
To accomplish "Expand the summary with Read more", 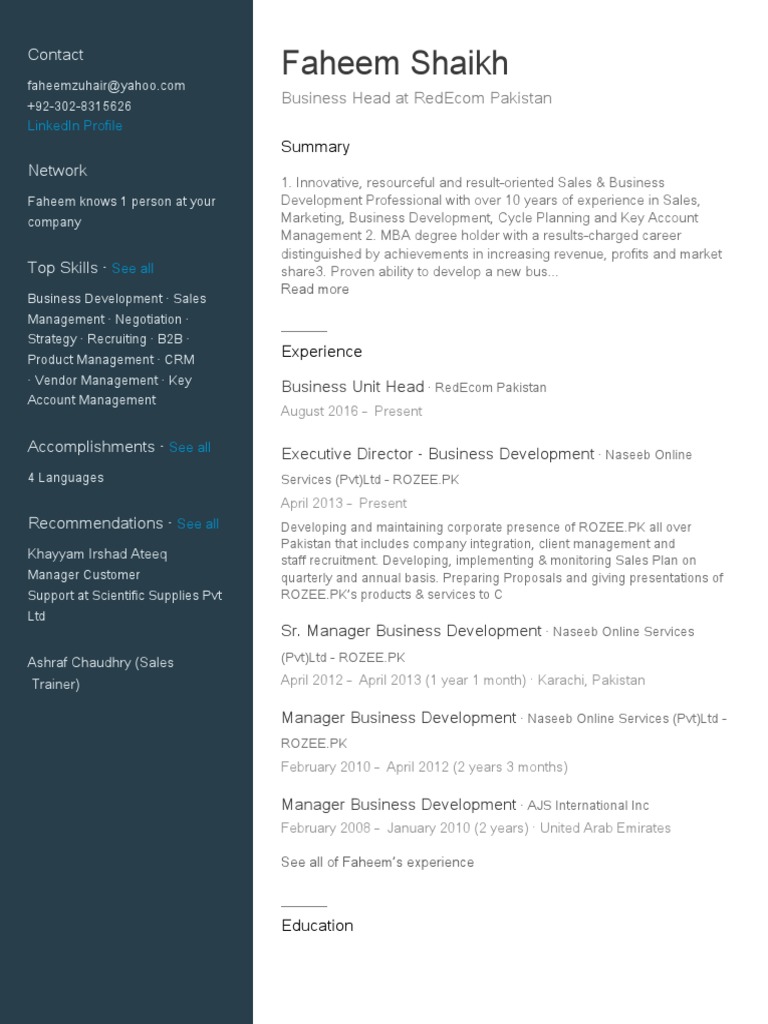I will click(x=315, y=290).
